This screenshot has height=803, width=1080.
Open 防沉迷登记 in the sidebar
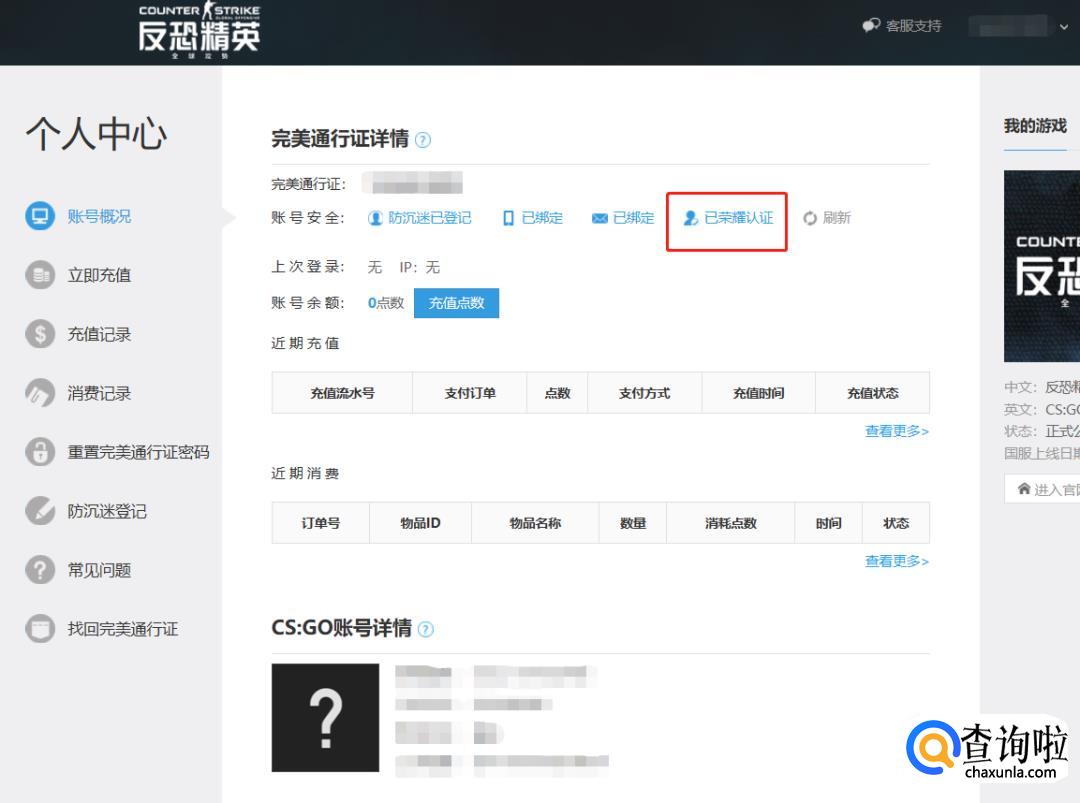click(107, 512)
